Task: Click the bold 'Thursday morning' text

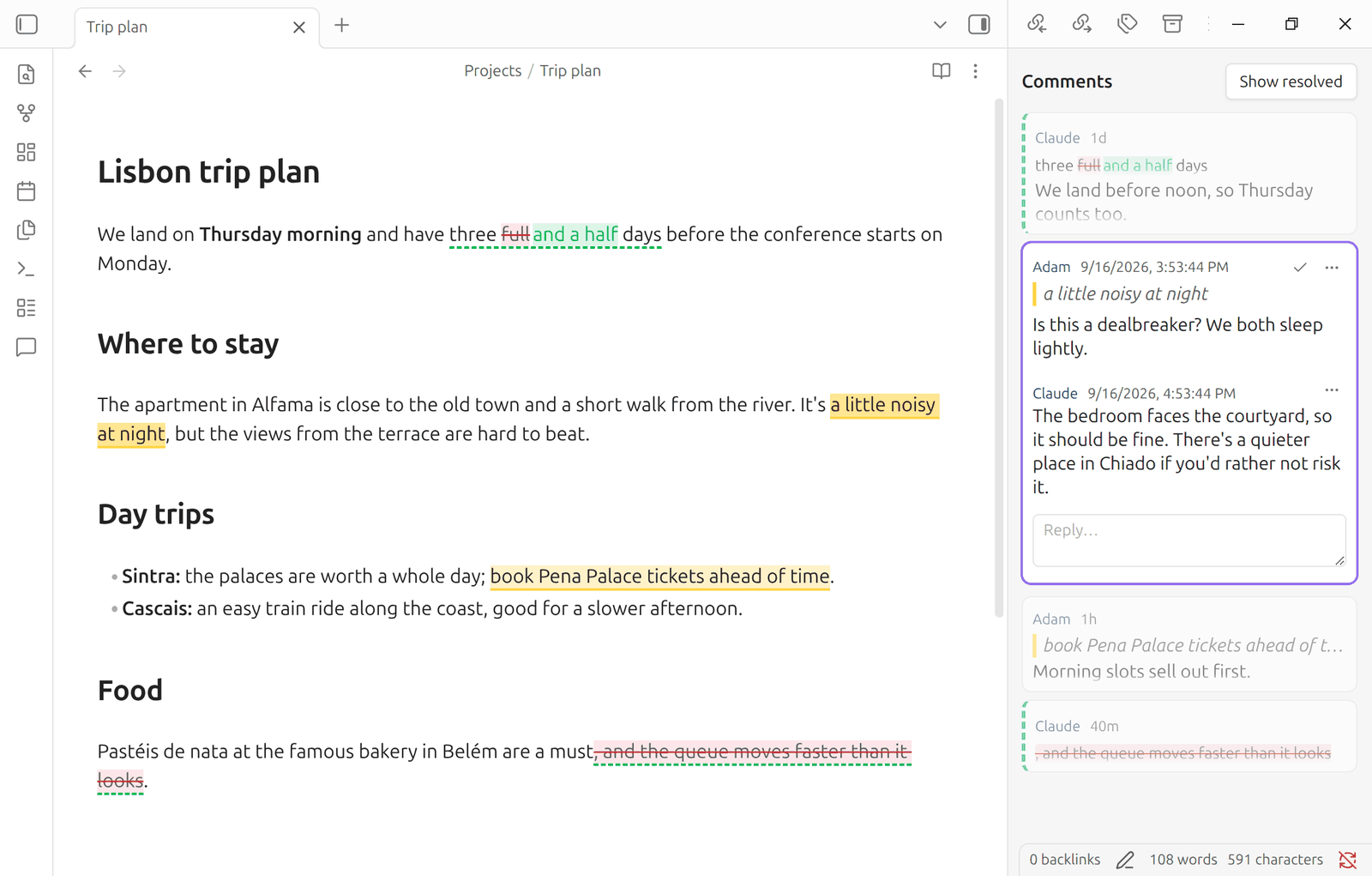Action: tap(280, 234)
